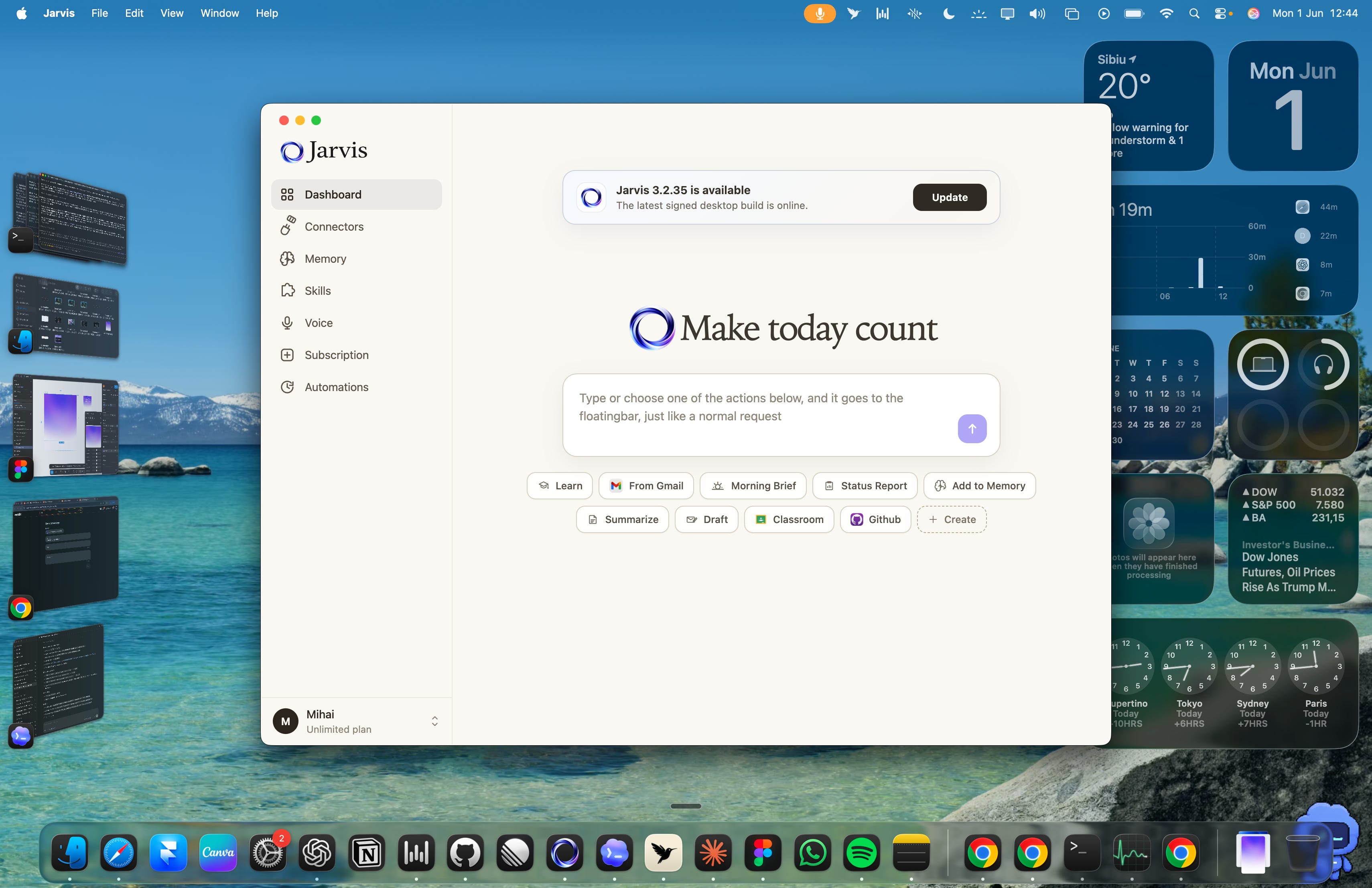Open the Apple menu
This screenshot has width=1372, height=888.
21,13
